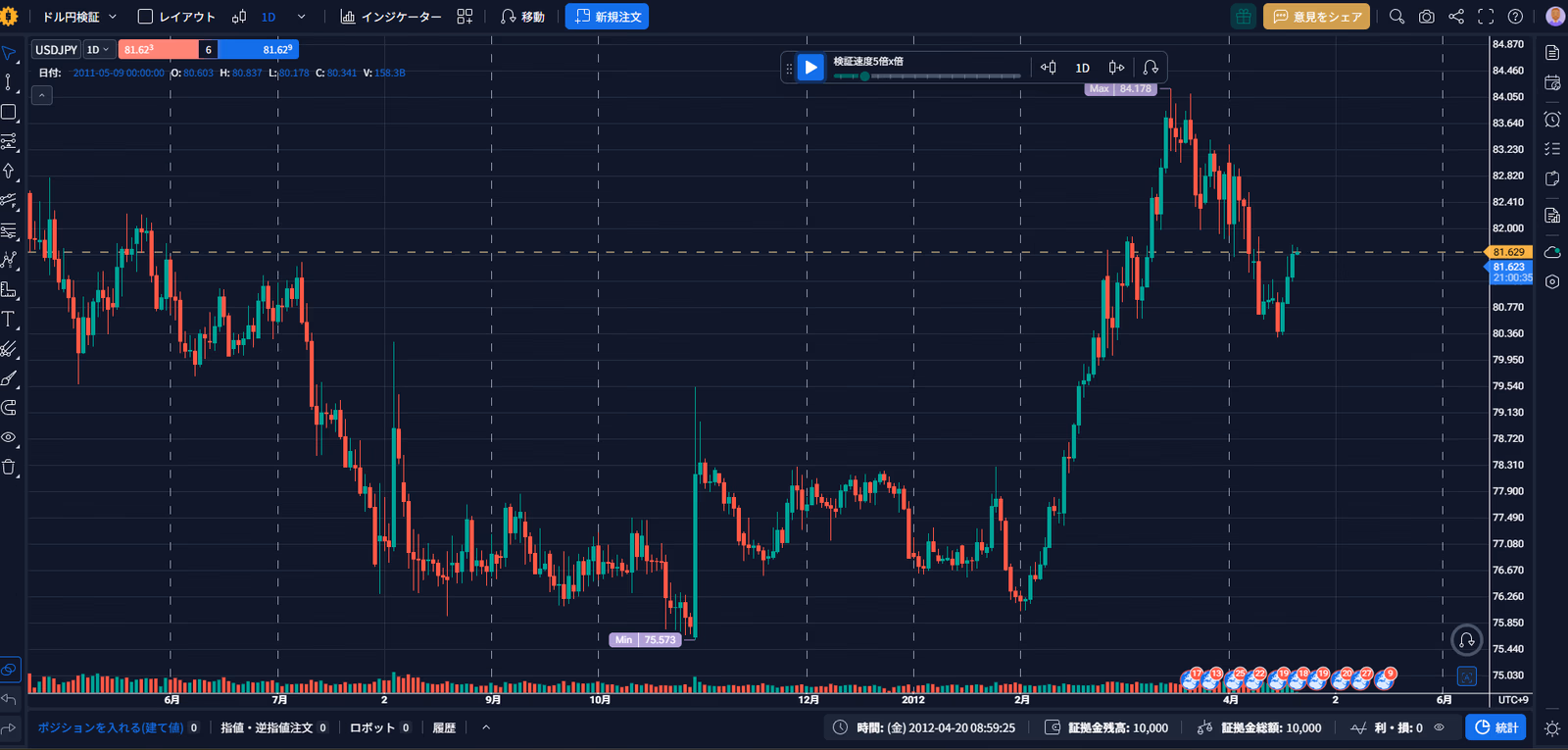
Task: Open the 履歴 history tab
Action: click(444, 727)
